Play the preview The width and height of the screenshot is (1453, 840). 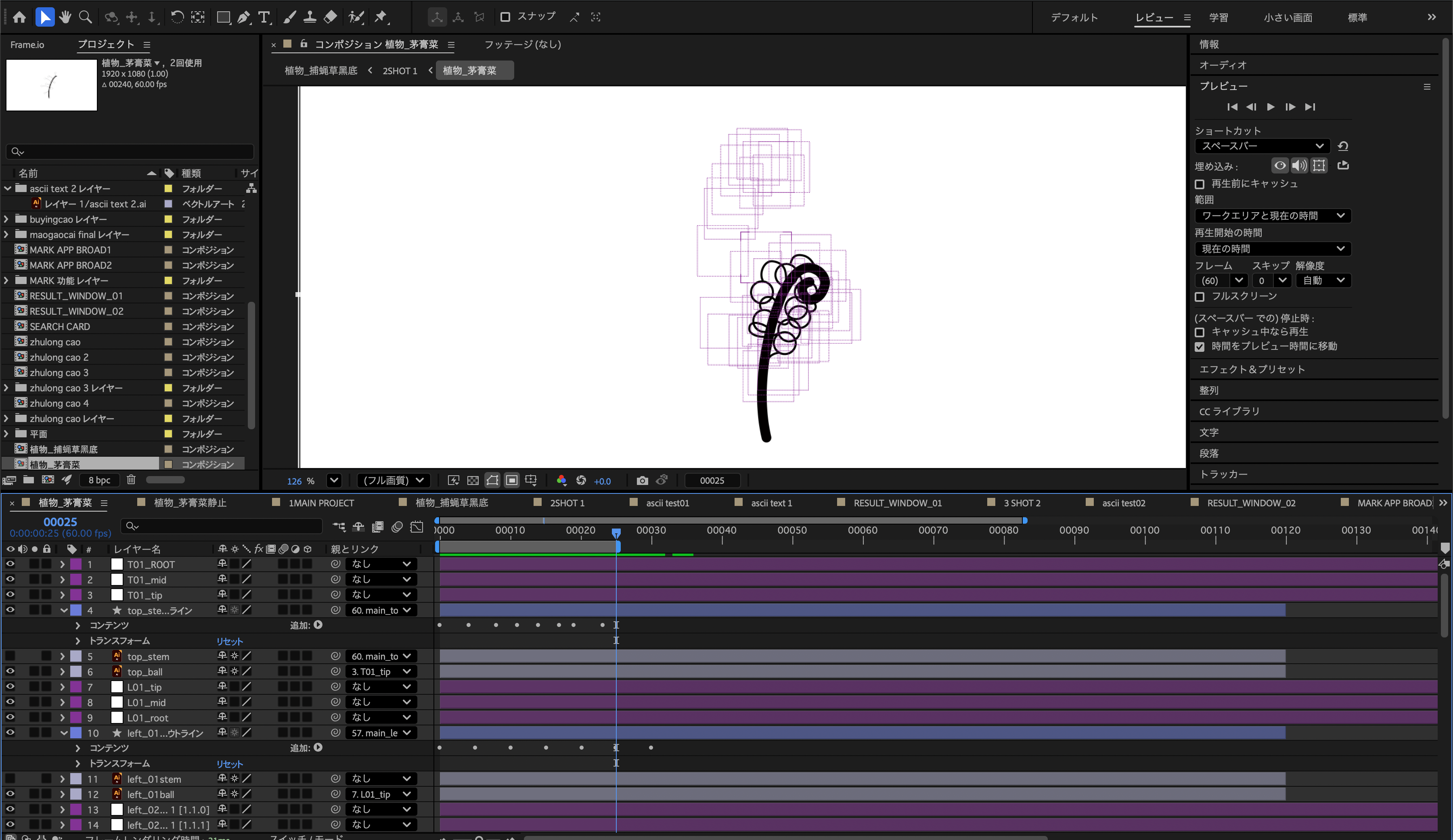click(1271, 107)
